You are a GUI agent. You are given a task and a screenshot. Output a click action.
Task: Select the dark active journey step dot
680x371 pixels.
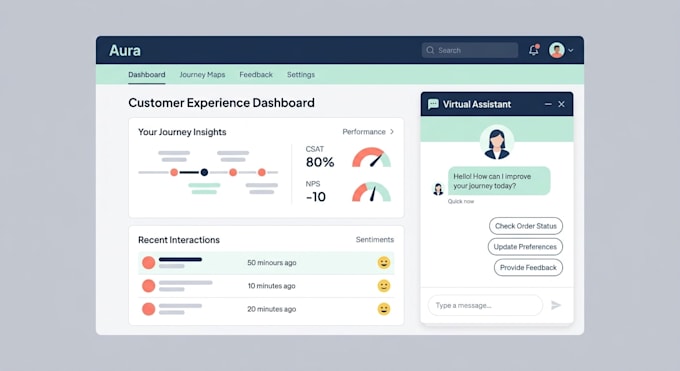coord(204,172)
